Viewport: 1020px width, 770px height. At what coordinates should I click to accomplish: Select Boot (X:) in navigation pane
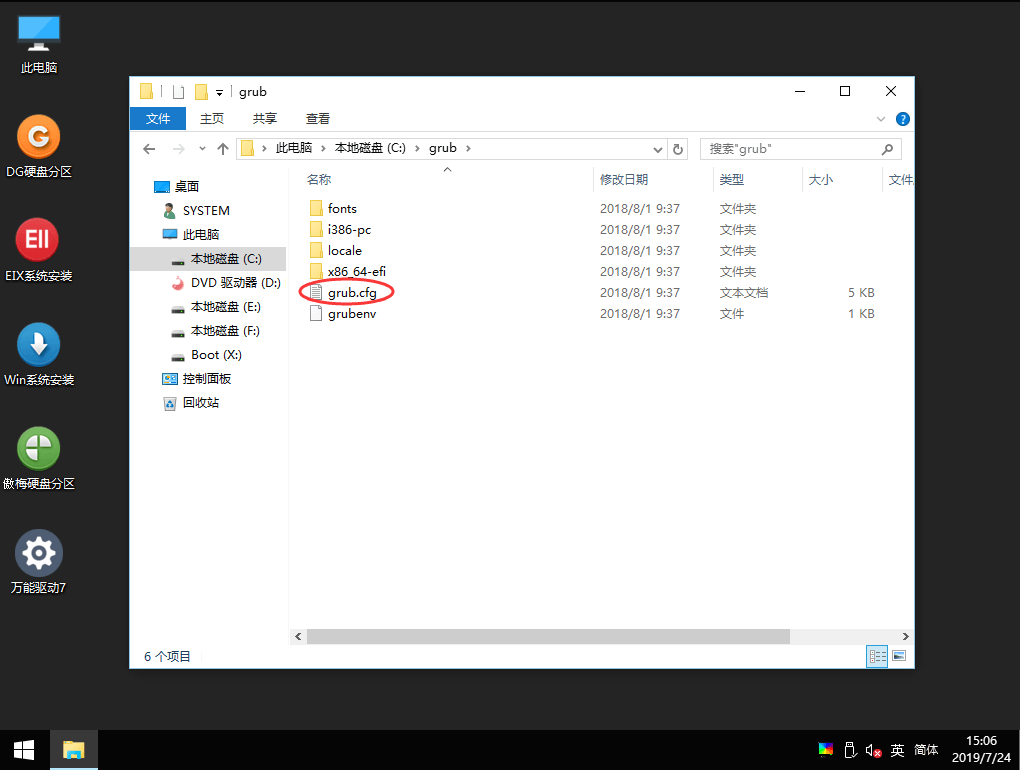click(208, 355)
